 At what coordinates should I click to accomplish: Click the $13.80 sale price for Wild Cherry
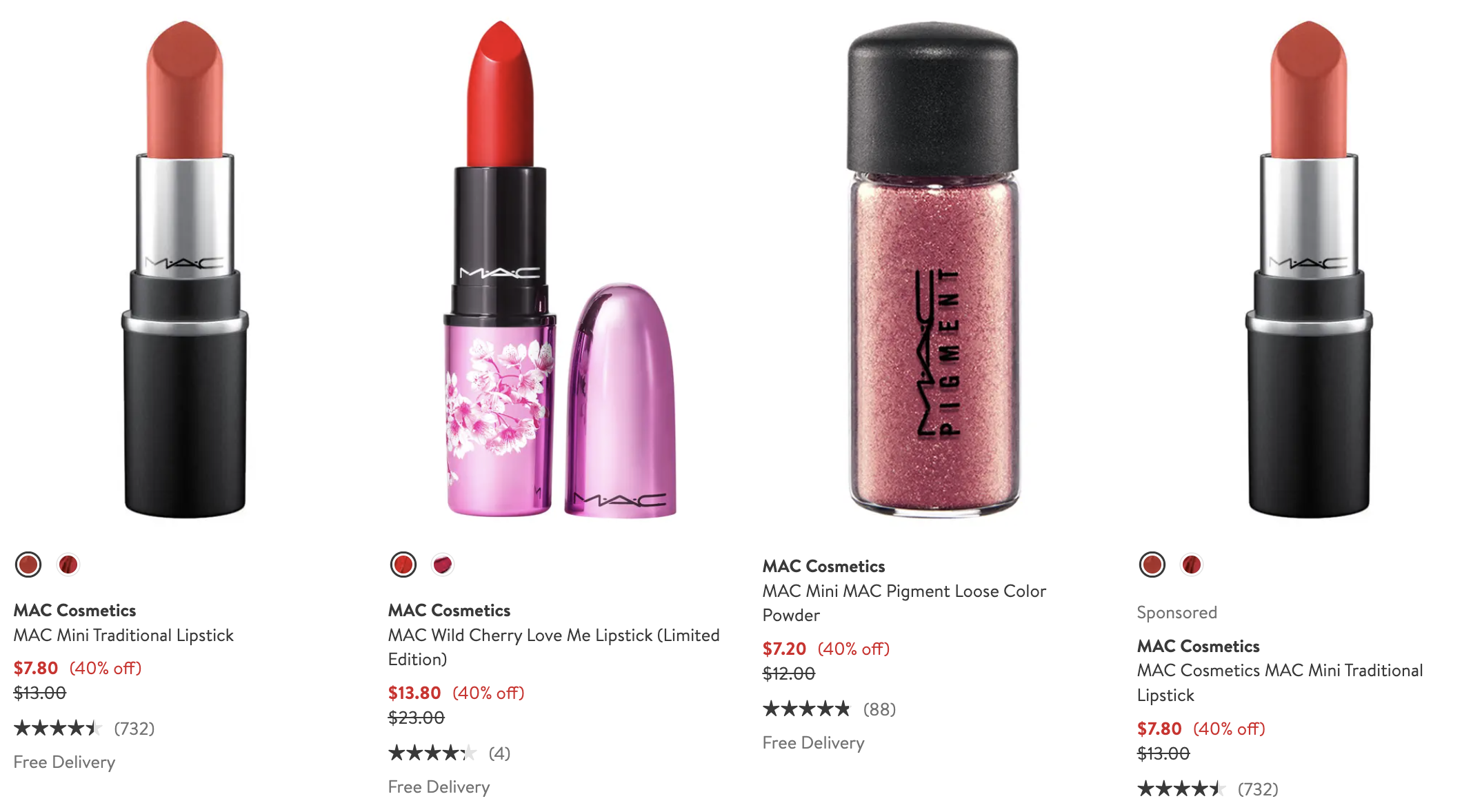414,693
